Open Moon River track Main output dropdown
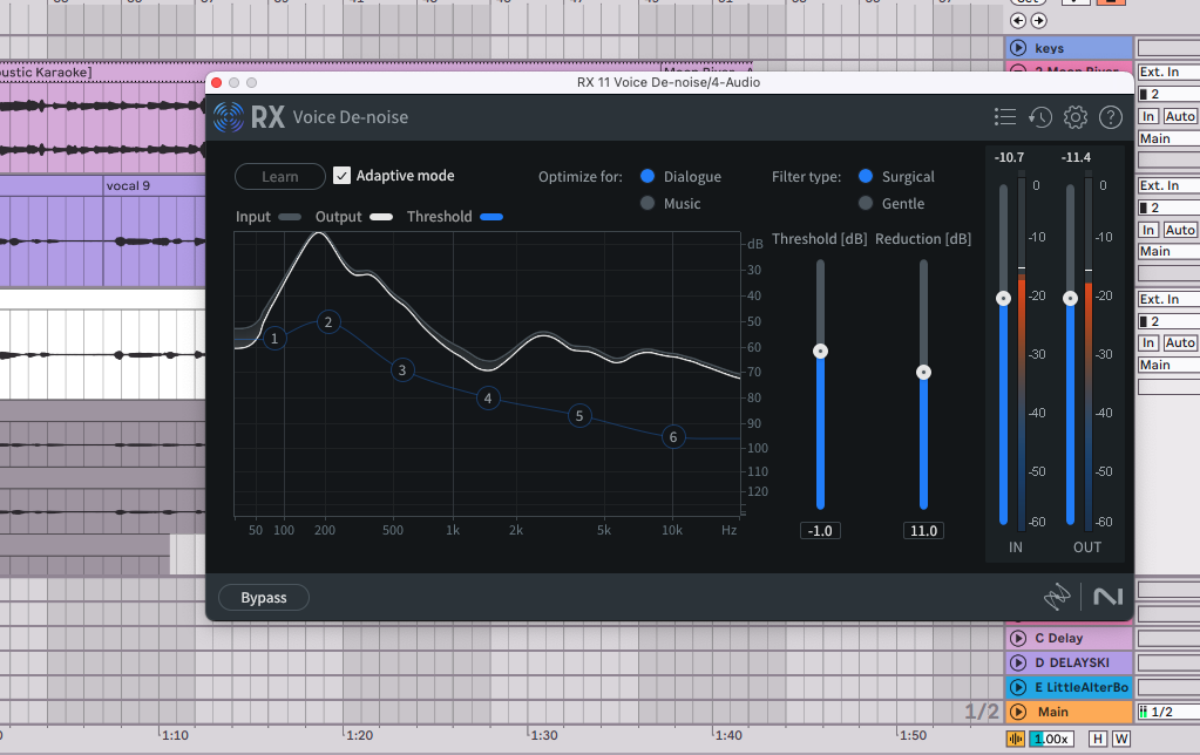Screen dimensions: 1200x755 1168,138
